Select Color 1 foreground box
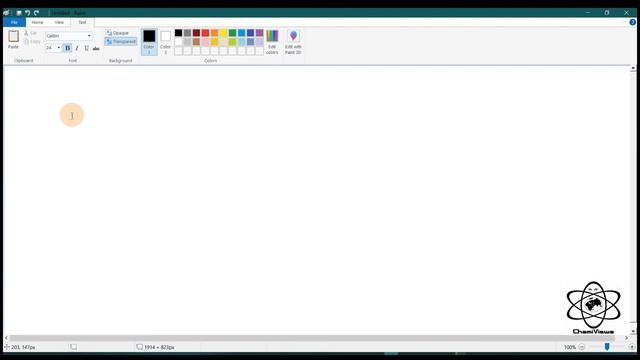 tap(149, 42)
